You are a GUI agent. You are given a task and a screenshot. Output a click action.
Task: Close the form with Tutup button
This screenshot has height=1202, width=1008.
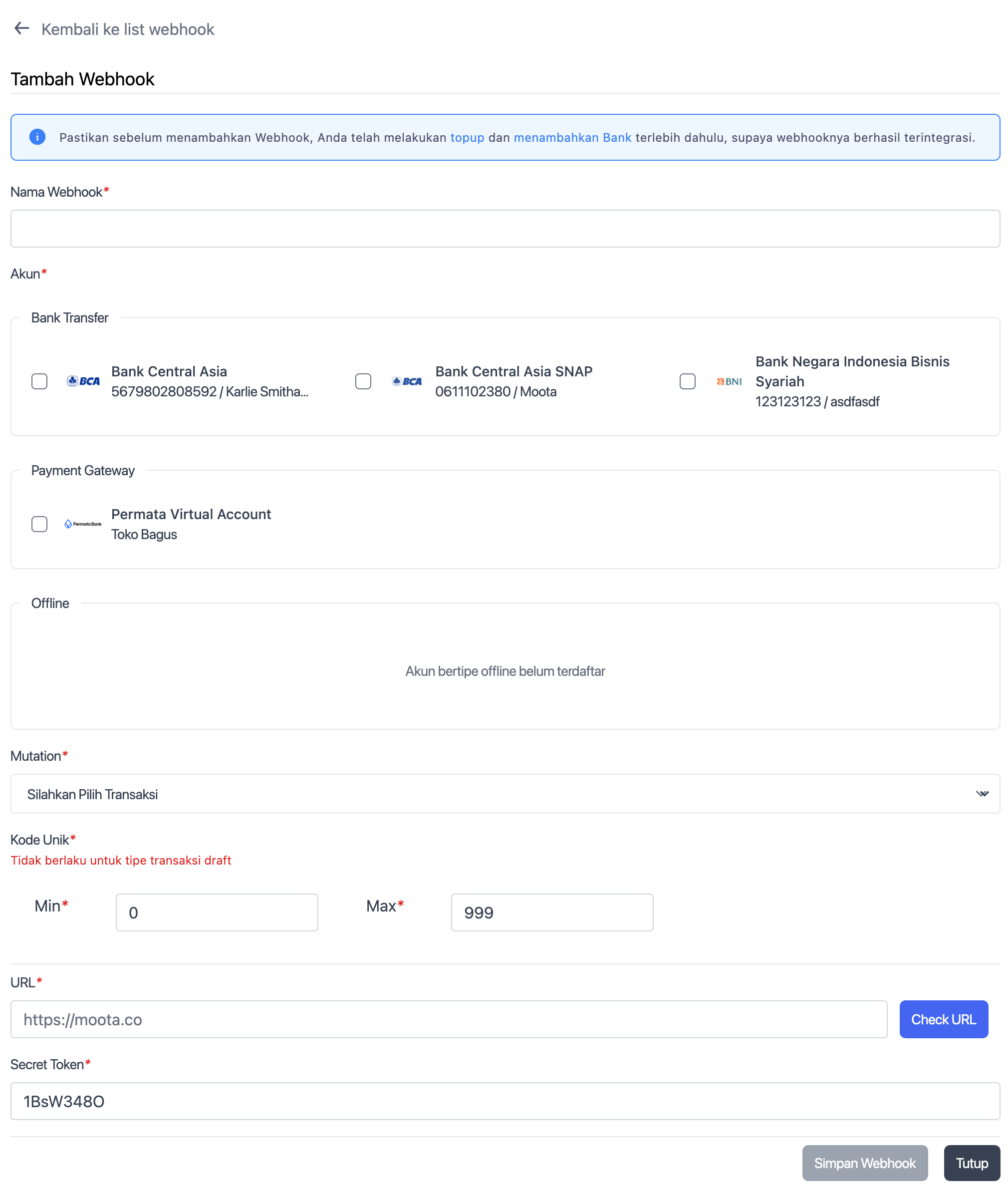pyautogui.click(x=972, y=1163)
